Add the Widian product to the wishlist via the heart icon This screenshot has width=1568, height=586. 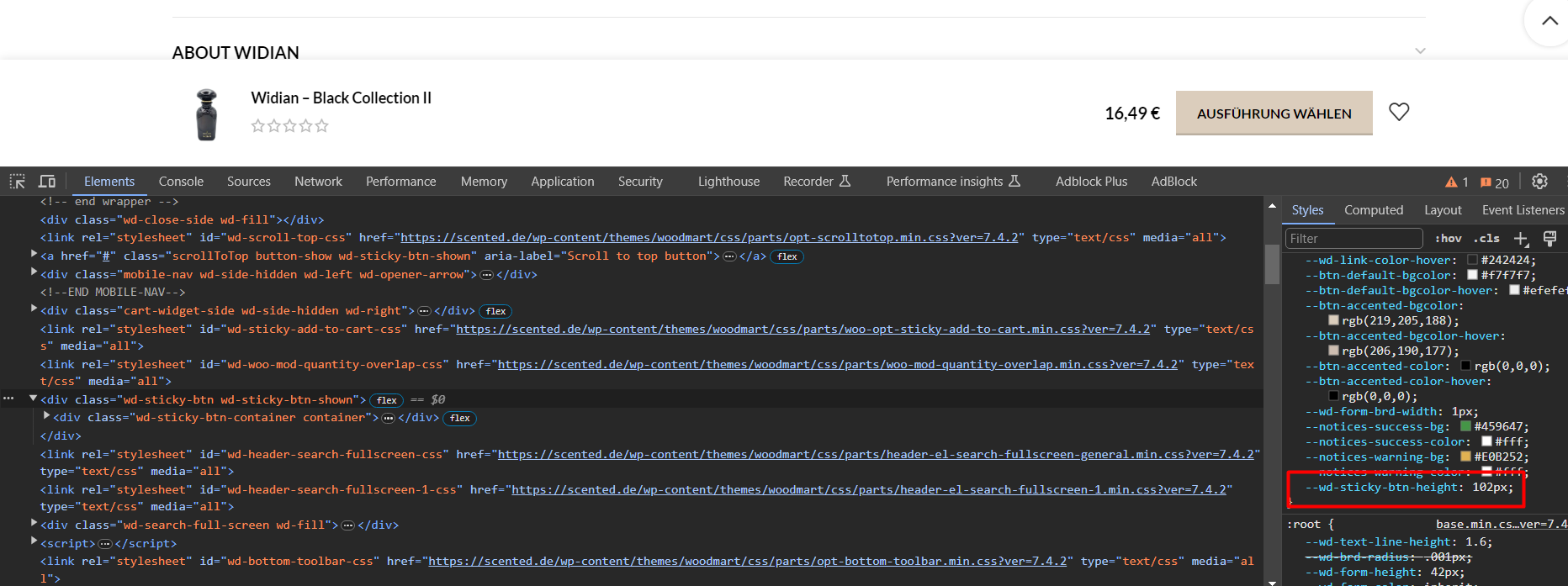[1399, 112]
